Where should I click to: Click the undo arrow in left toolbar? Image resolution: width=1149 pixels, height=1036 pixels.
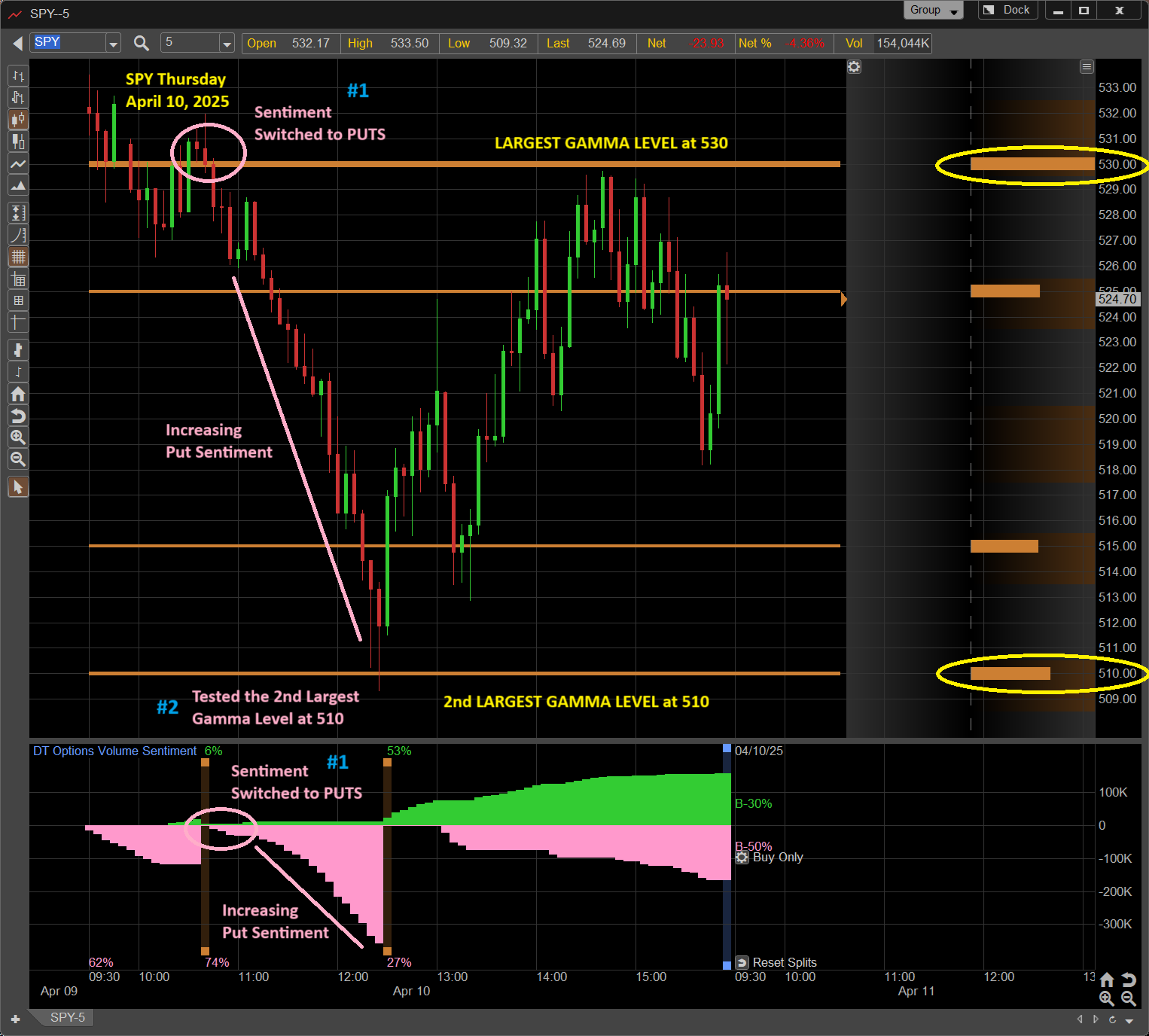(x=18, y=416)
